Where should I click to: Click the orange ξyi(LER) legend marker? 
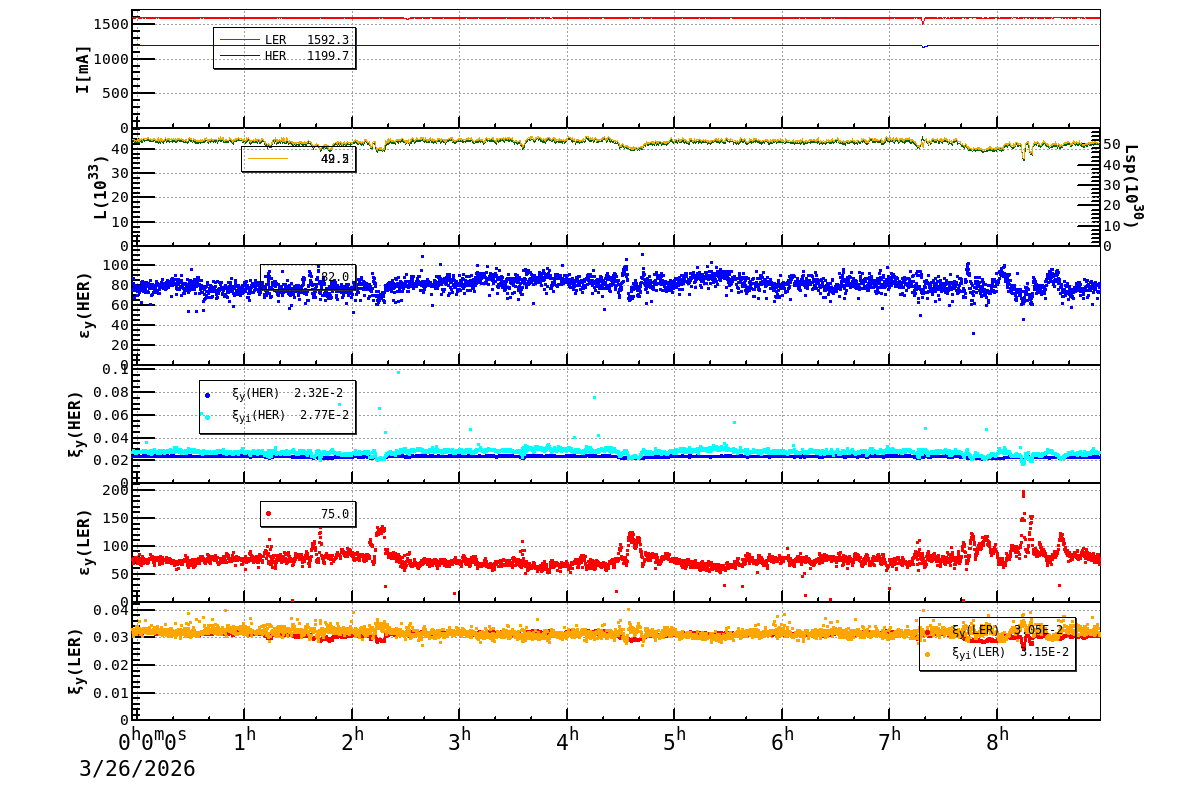pyautogui.click(x=927, y=653)
